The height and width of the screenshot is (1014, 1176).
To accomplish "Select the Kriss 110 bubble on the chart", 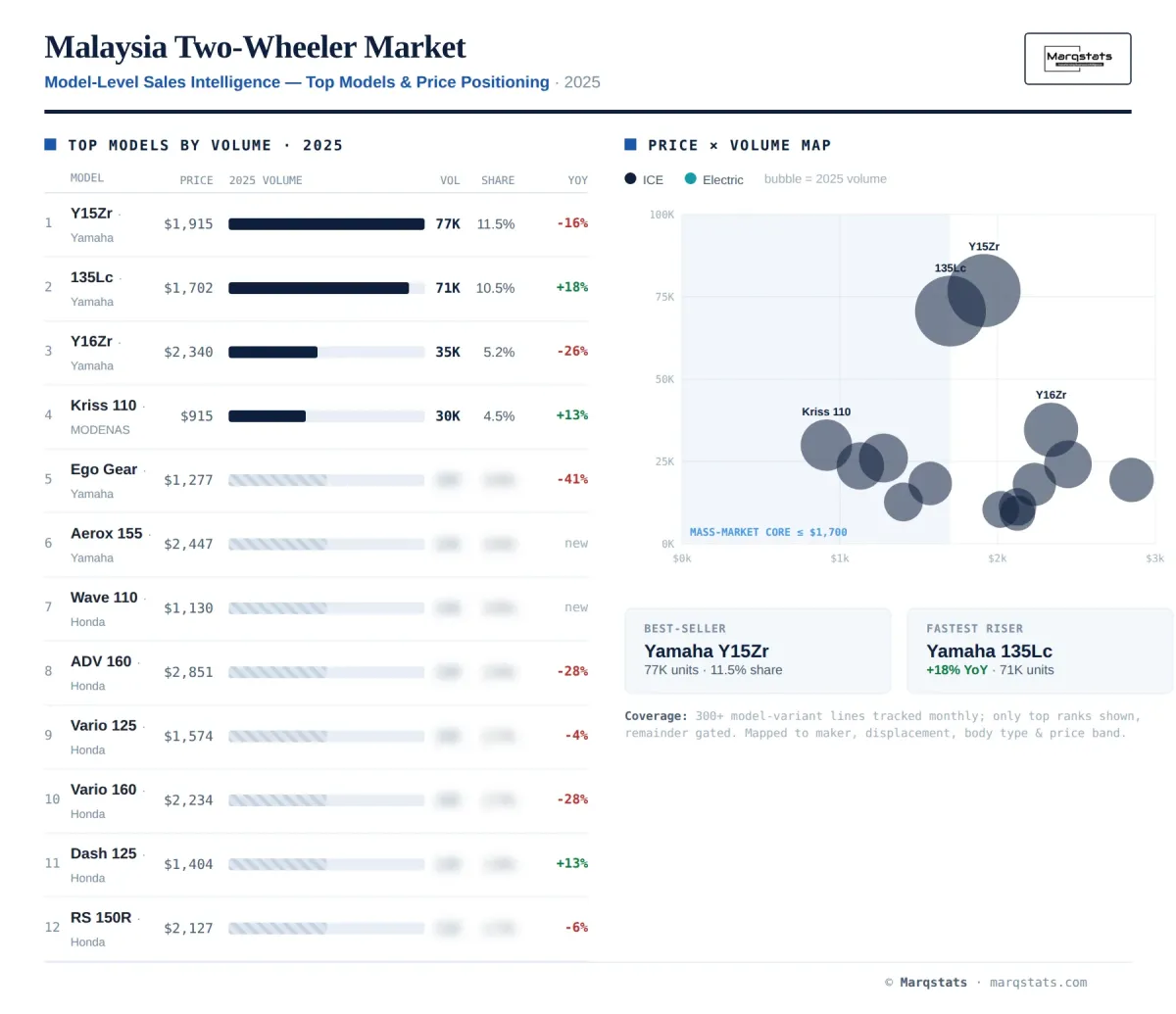I will pos(826,445).
